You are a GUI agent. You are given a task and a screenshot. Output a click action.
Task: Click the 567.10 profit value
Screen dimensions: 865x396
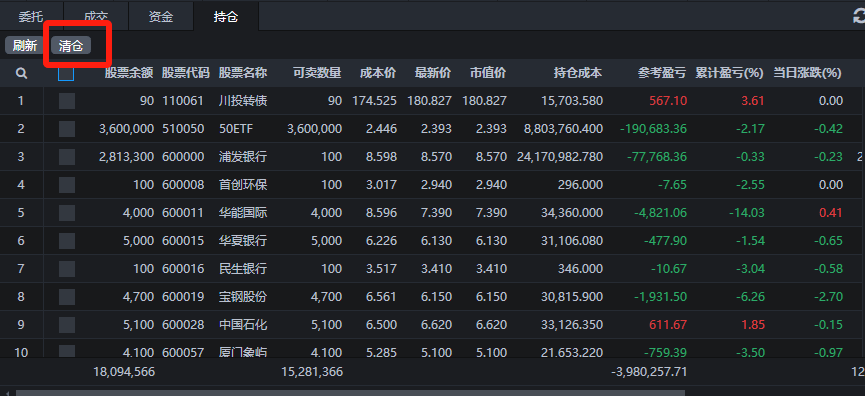pos(668,101)
